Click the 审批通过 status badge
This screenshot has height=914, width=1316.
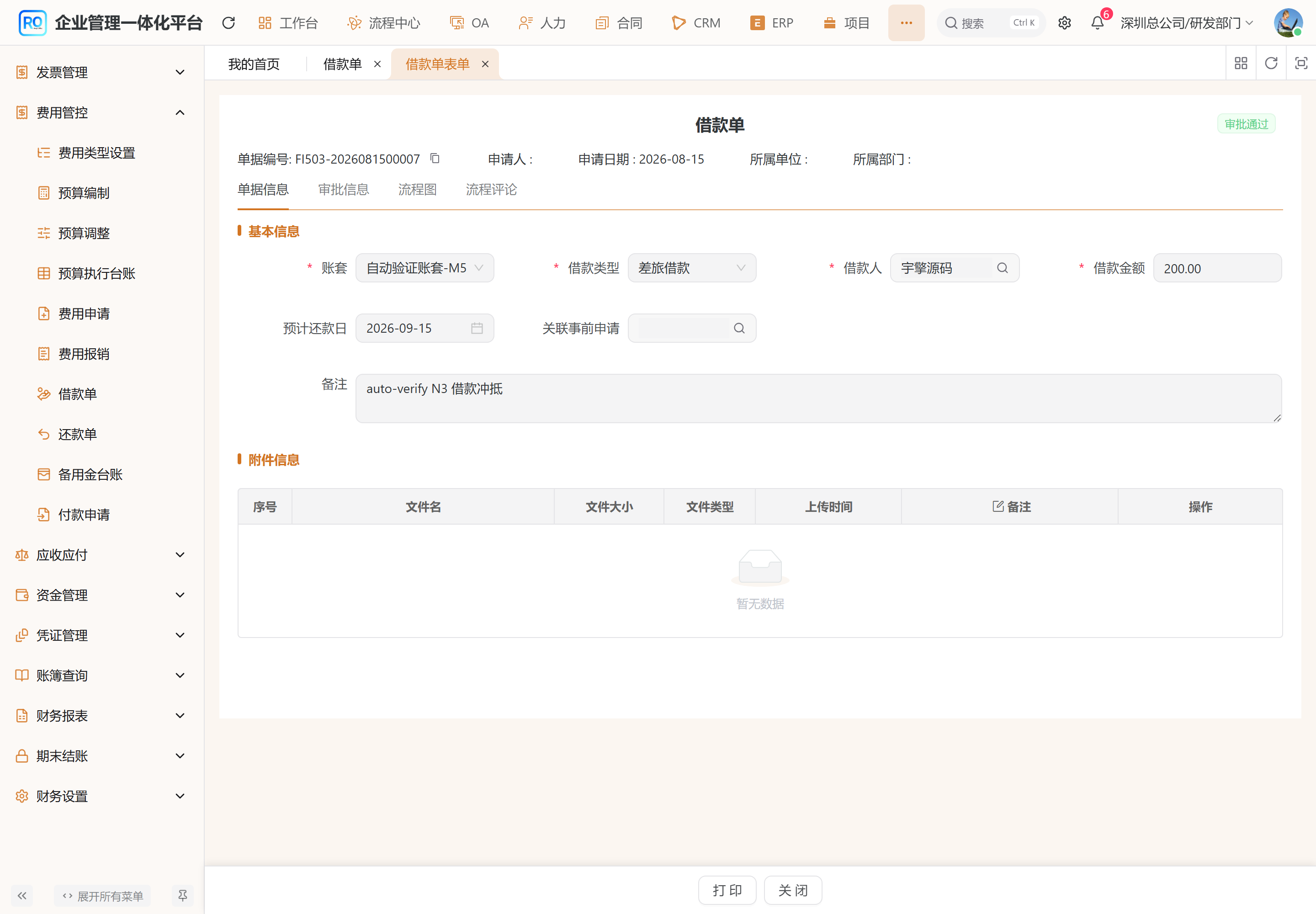click(1246, 124)
